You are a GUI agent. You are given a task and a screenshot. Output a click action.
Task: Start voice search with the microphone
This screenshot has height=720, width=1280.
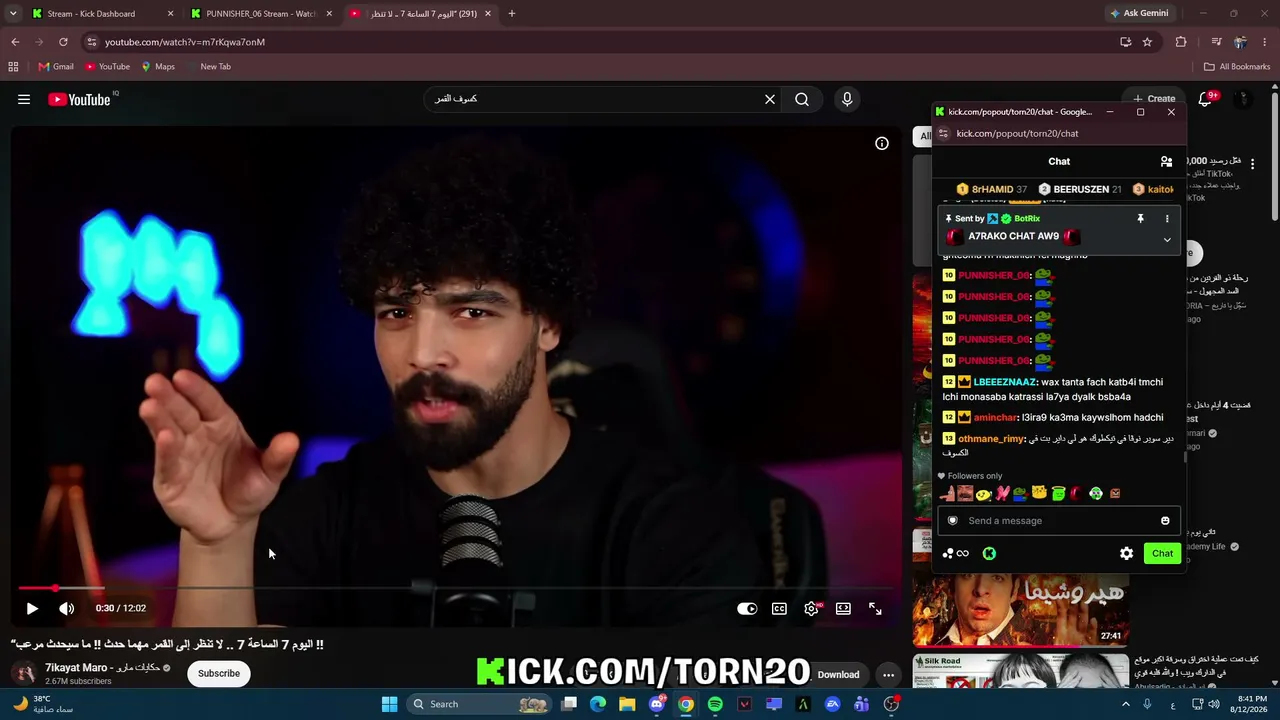click(847, 99)
